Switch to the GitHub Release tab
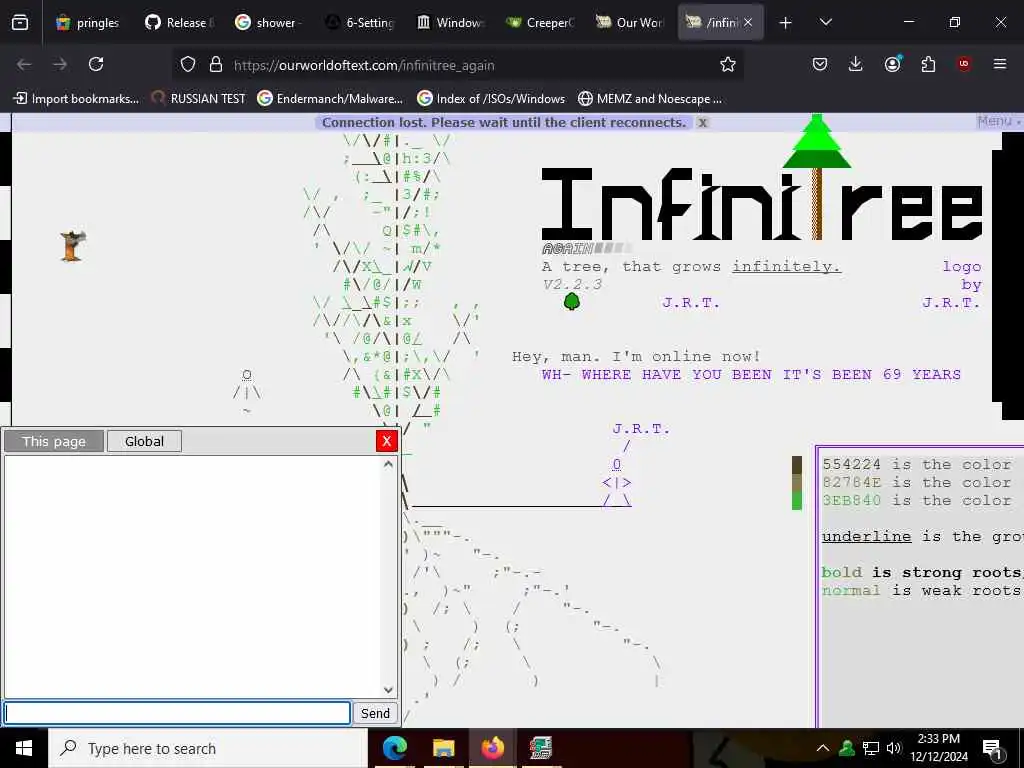 tap(179, 23)
